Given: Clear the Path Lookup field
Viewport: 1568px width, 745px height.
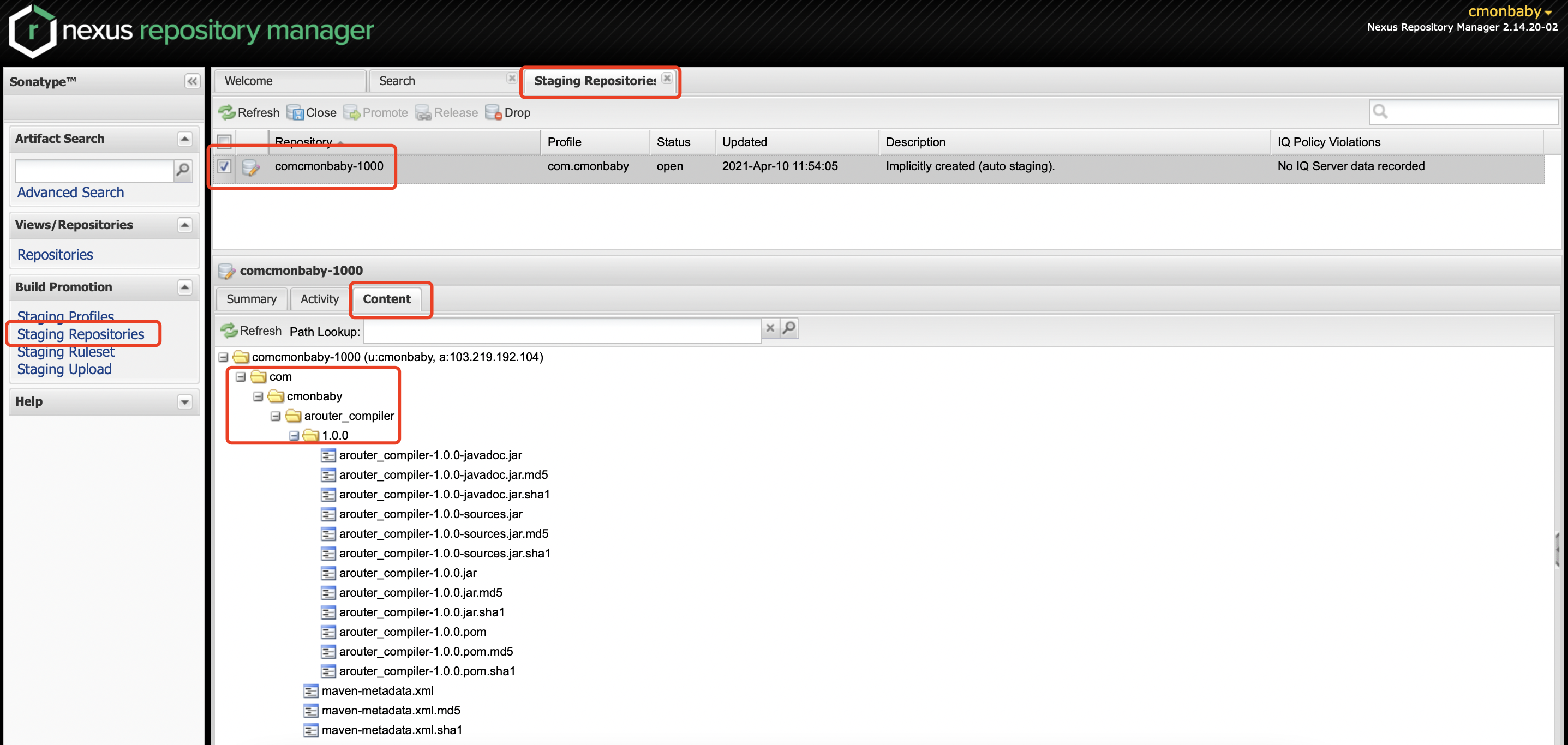Looking at the screenshot, I should tap(770, 329).
